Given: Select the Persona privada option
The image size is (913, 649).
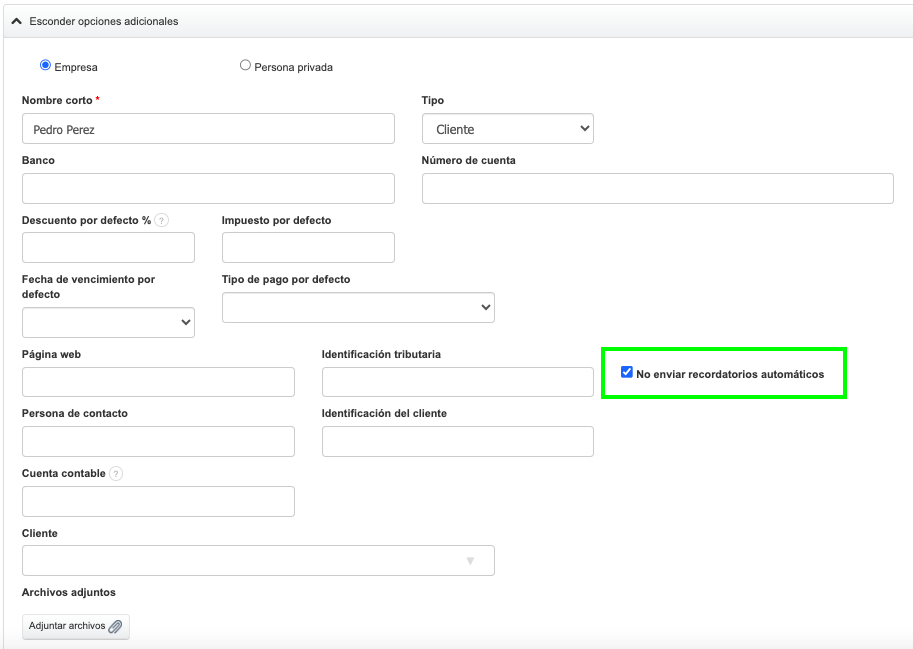Looking at the screenshot, I should point(245,66).
